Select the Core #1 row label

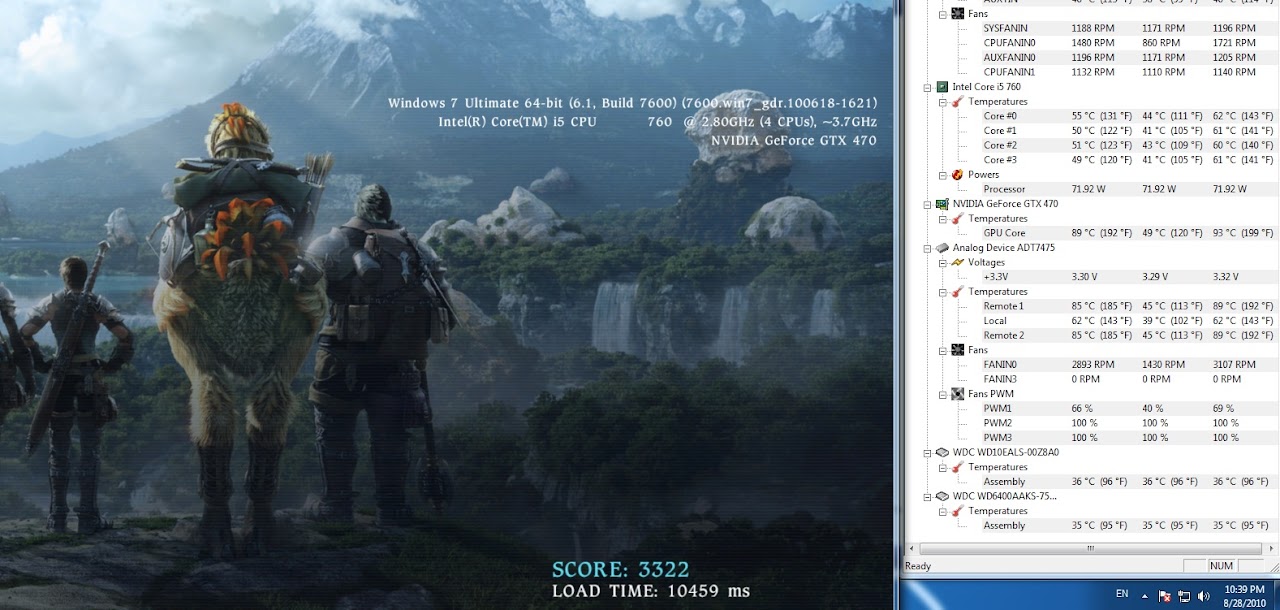pos(1000,131)
